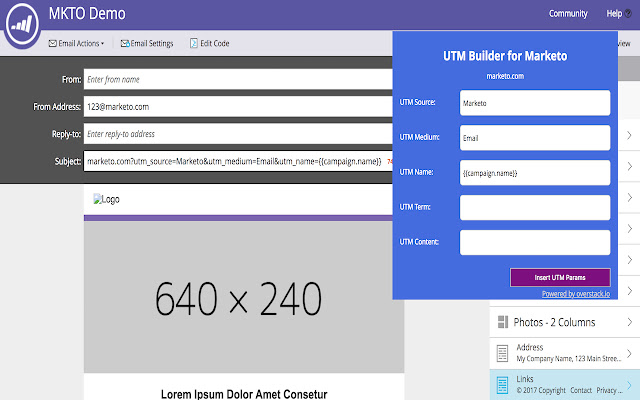Select the Links module
The width and height of the screenshot is (640, 400).
564,385
